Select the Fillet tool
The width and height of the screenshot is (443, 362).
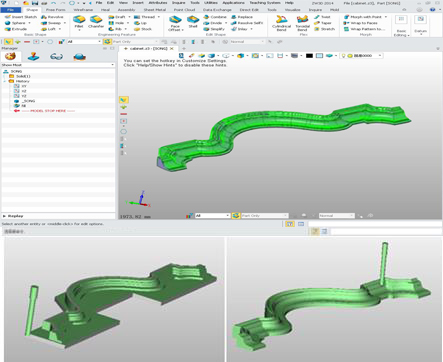coord(79,22)
